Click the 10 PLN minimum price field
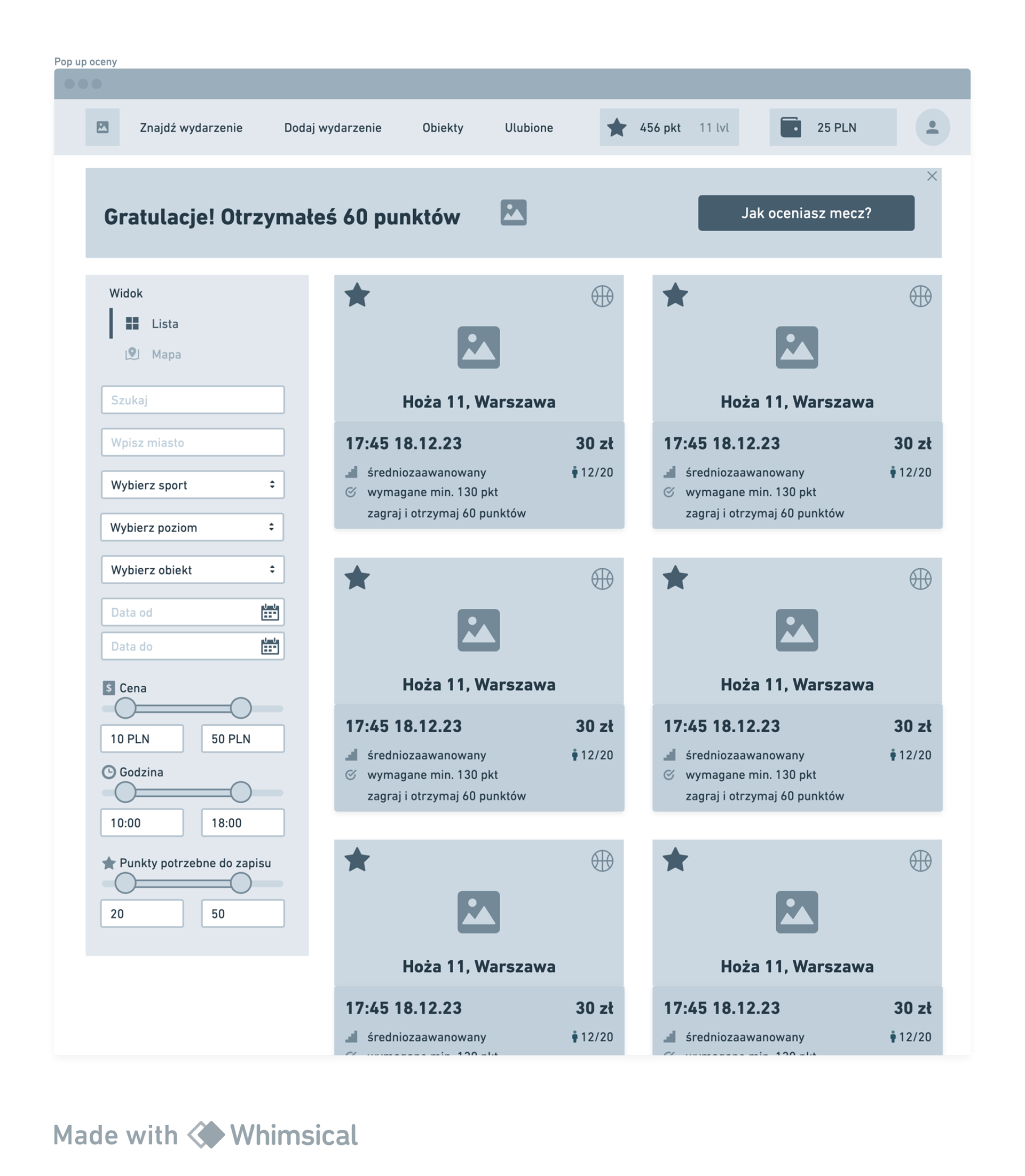Viewport: 1025px width, 1176px height. coord(142,738)
